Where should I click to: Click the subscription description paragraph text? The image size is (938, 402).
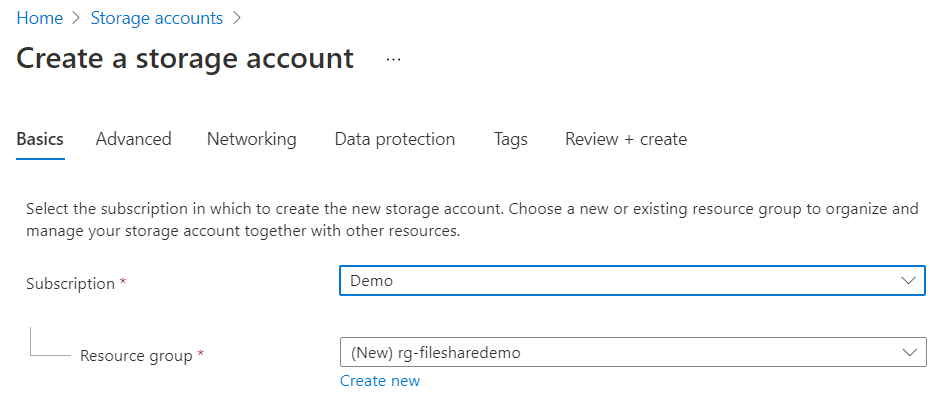pos(470,220)
